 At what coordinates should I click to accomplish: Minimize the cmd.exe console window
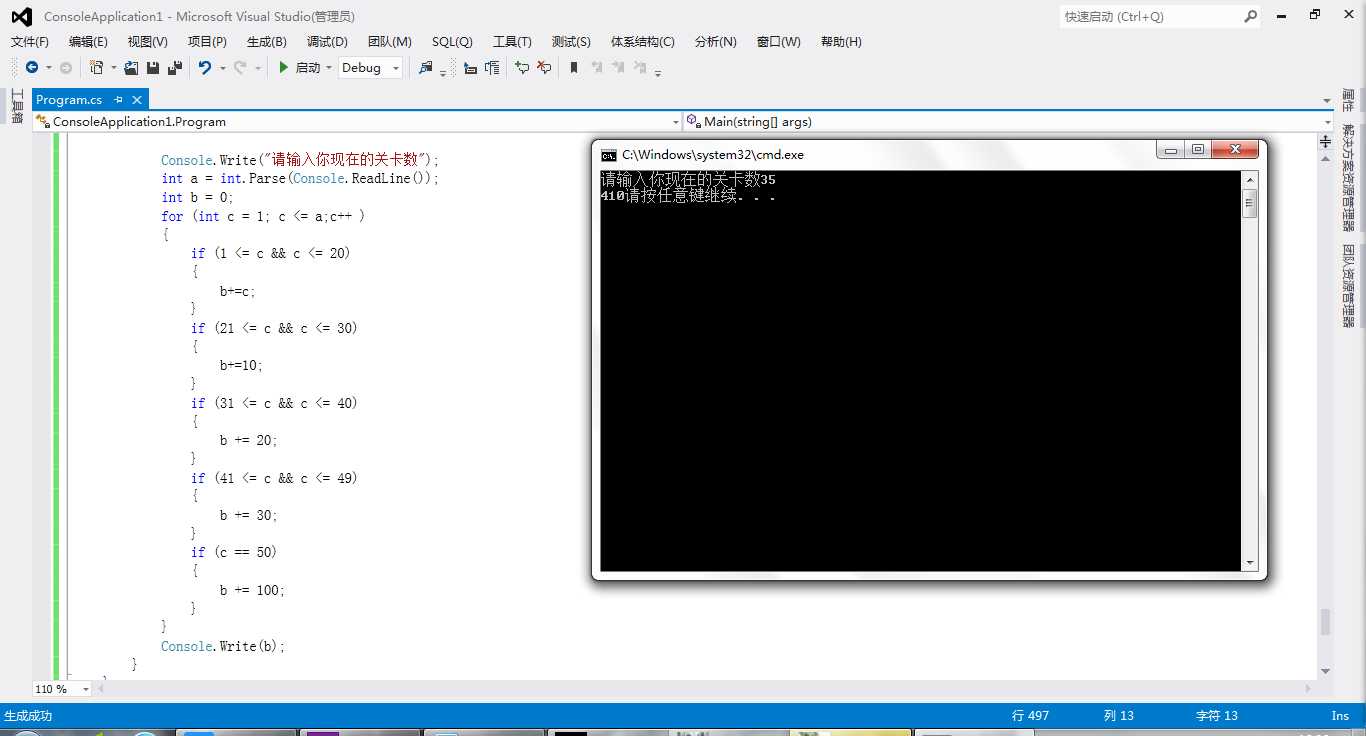[1169, 150]
